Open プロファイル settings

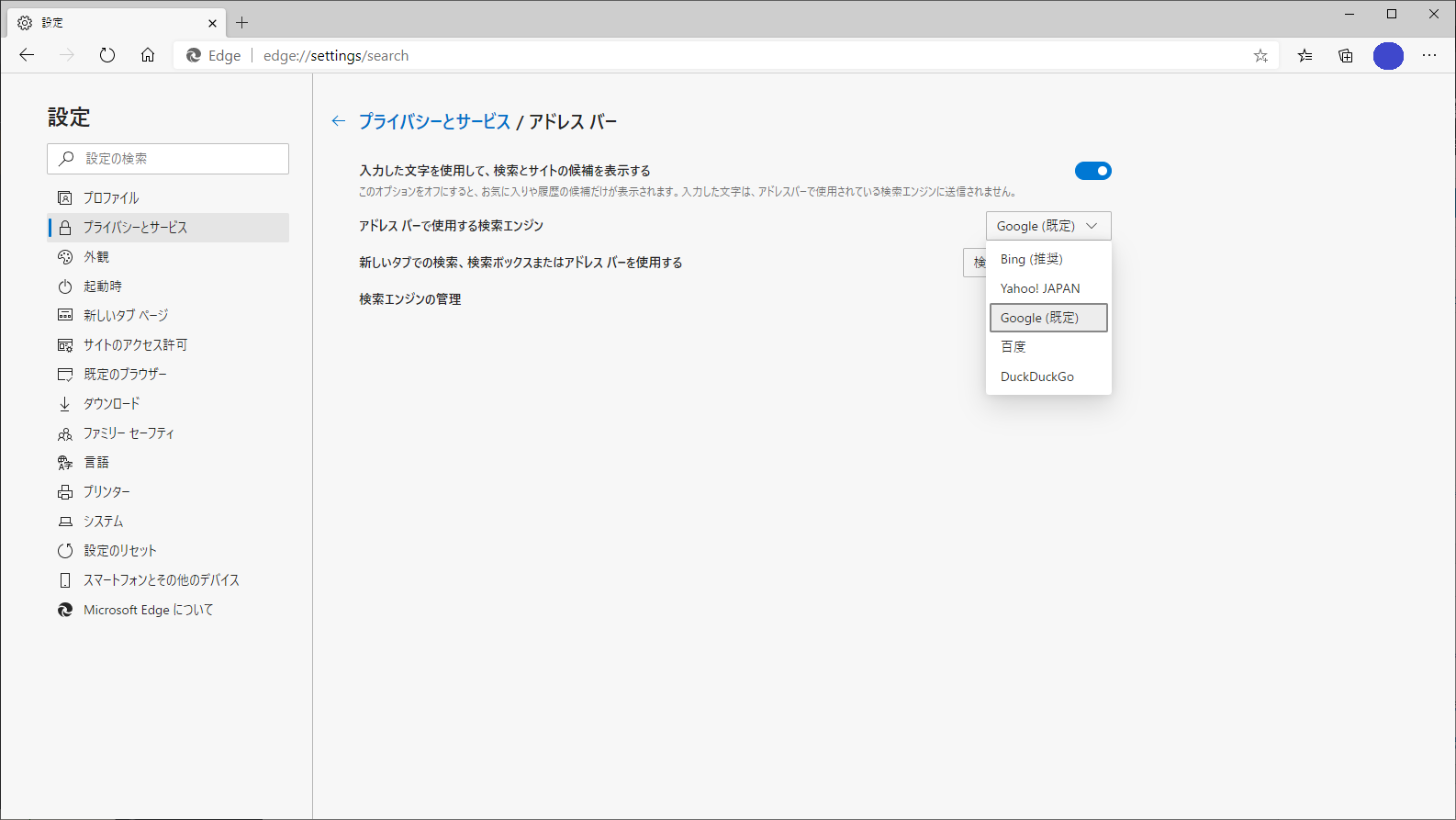(x=168, y=198)
